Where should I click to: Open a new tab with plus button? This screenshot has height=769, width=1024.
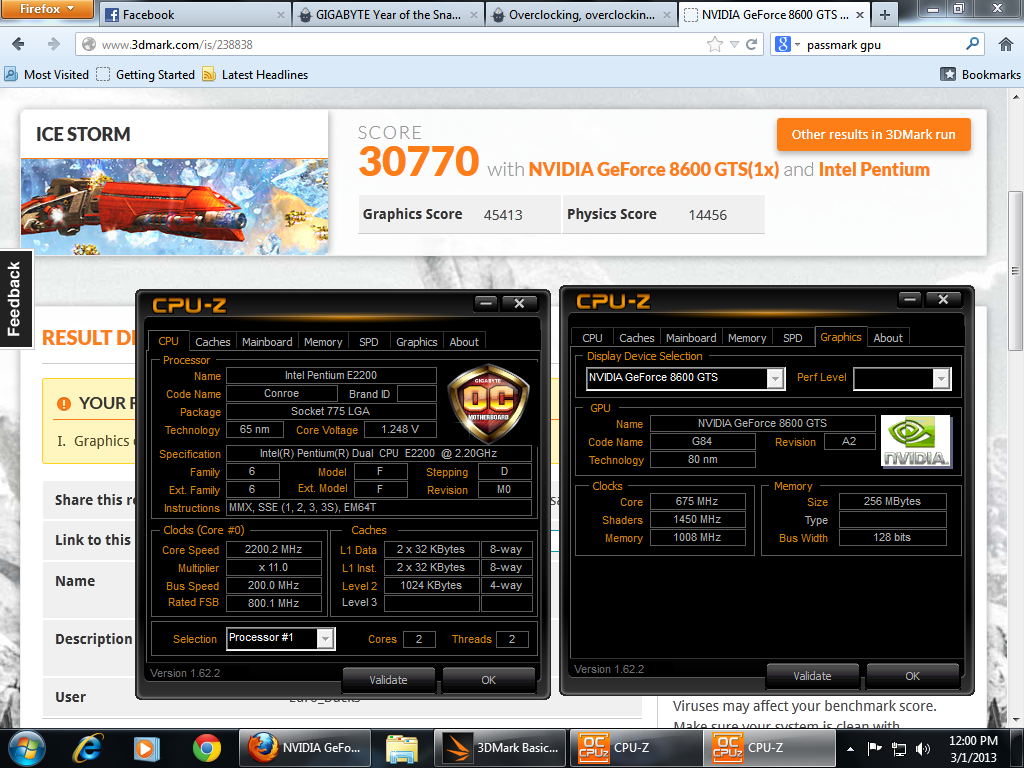point(884,15)
